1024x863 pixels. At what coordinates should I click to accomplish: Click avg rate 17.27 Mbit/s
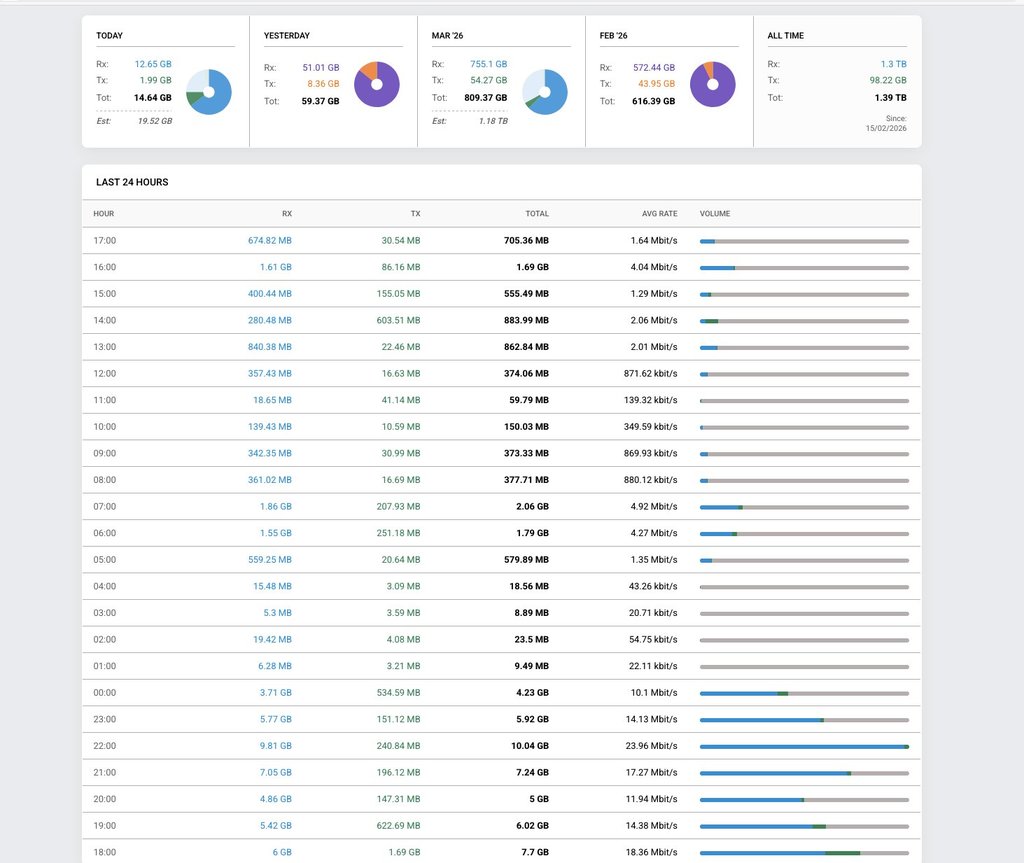coord(651,772)
